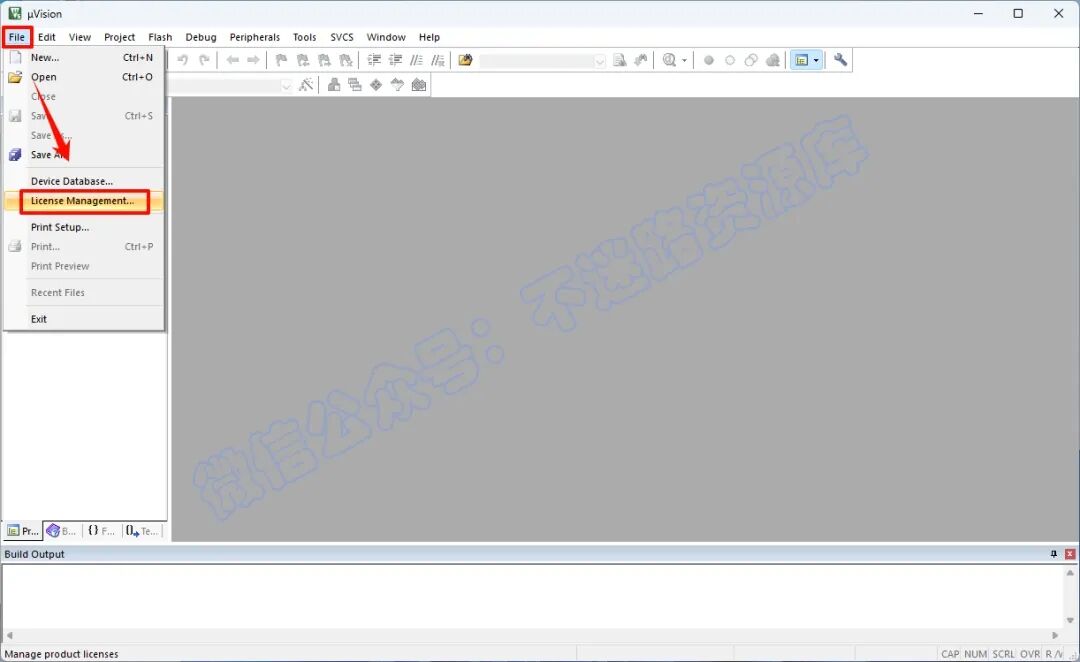The image size is (1080, 662).
Task: Click the Manage Project Items icon
Action: click(x=334, y=85)
